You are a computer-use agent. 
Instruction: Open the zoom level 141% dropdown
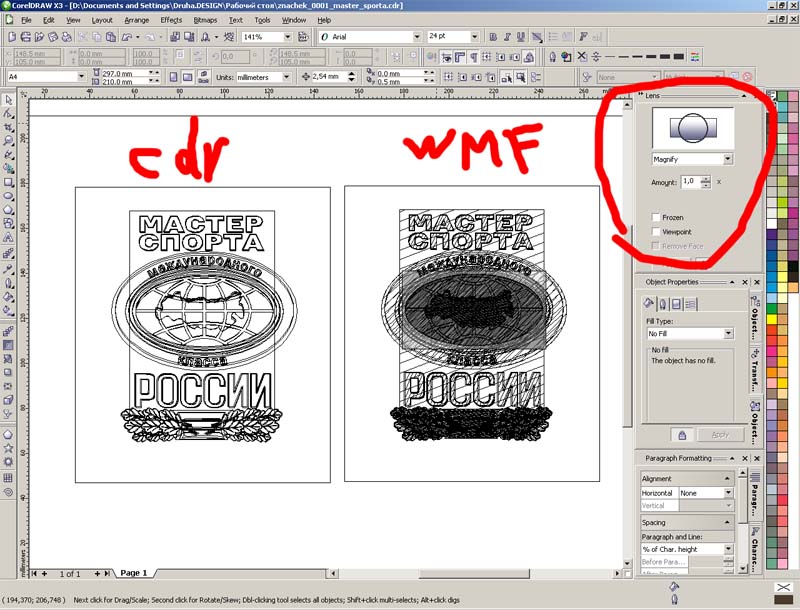(287, 37)
